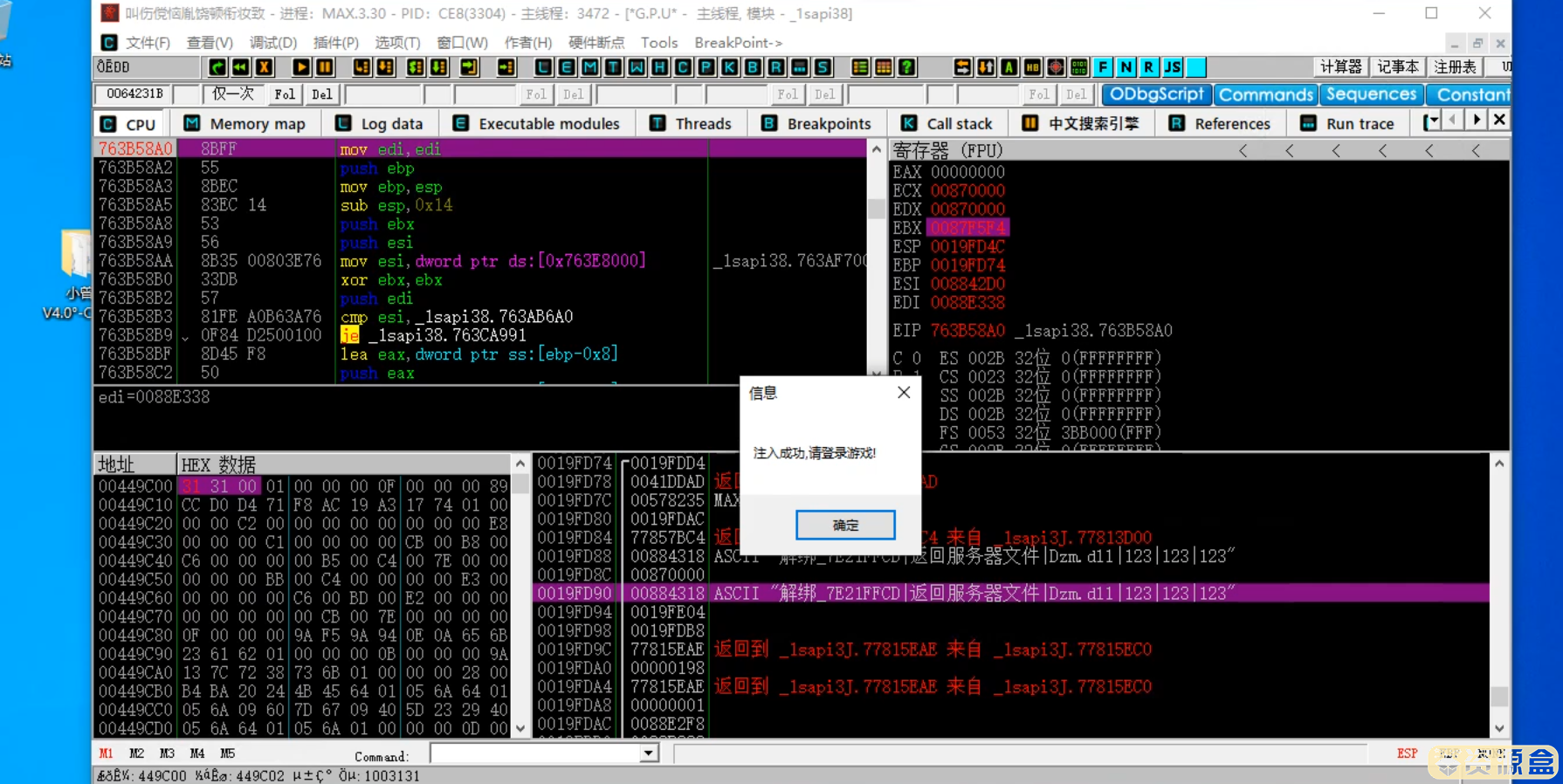
Task: Click the restart program toolbar icon
Action: [217, 67]
